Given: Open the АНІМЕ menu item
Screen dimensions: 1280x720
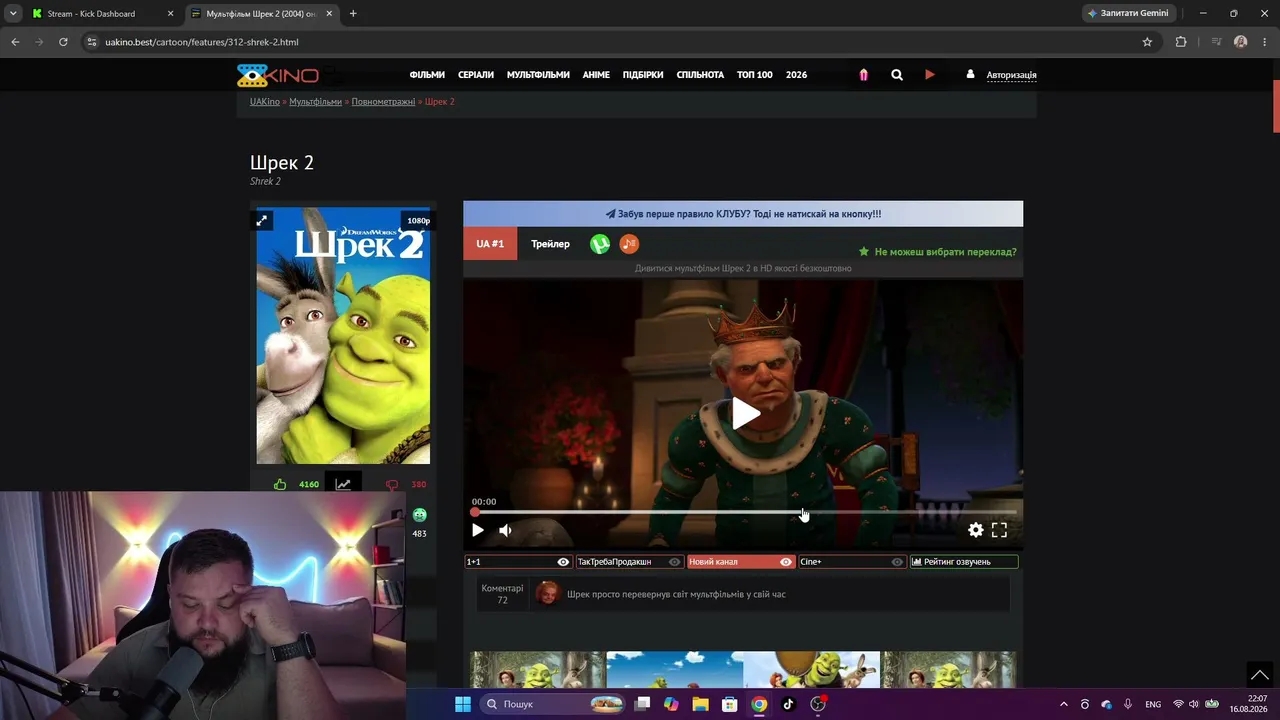Looking at the screenshot, I should click(x=596, y=75).
